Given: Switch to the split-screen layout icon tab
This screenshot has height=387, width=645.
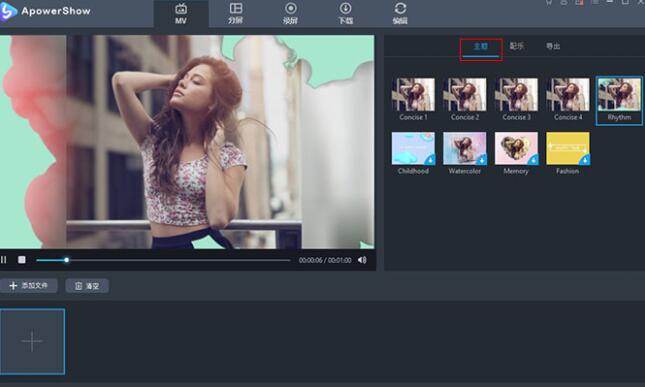Looking at the screenshot, I should 236,14.
